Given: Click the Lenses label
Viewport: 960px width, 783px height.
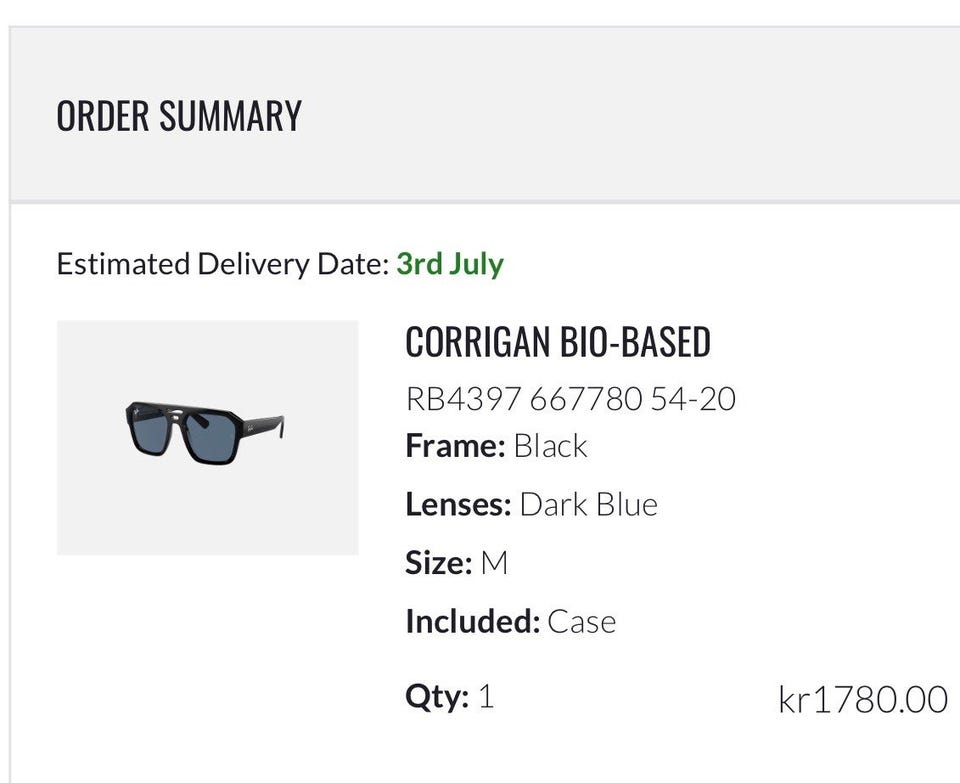Looking at the screenshot, I should [458, 504].
